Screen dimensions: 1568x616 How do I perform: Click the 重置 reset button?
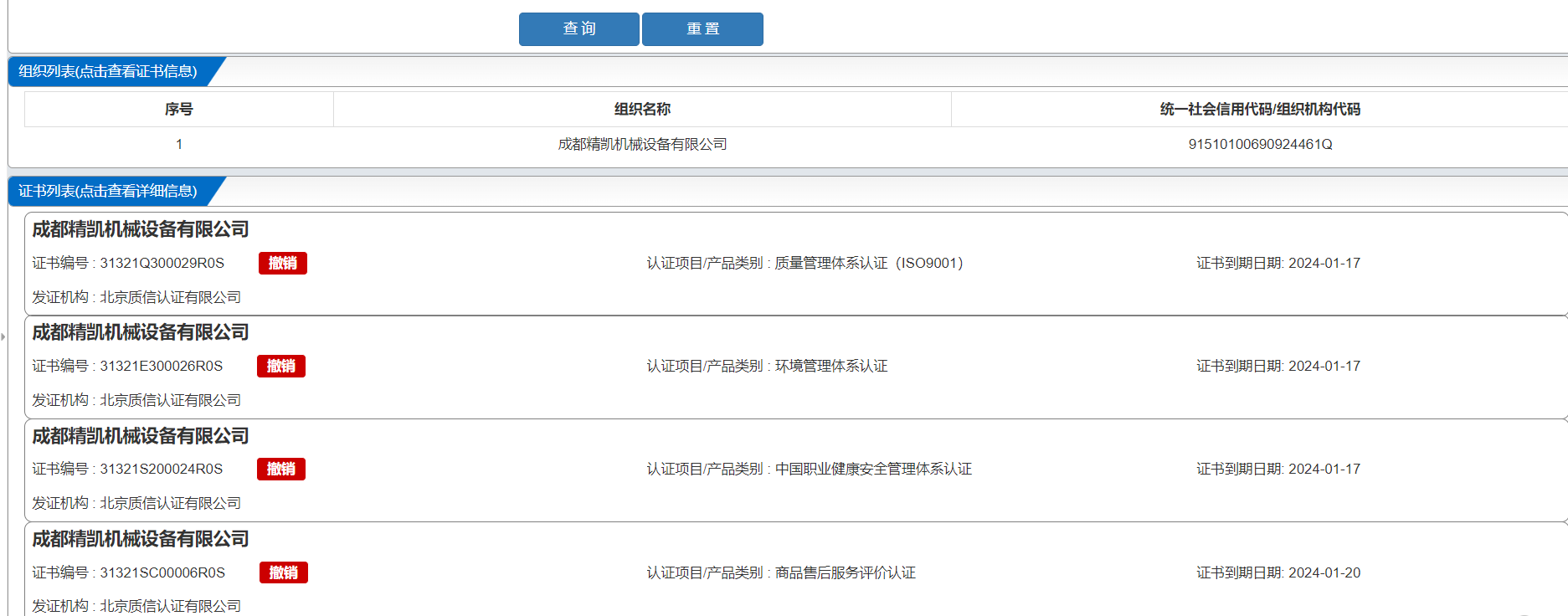pos(702,29)
